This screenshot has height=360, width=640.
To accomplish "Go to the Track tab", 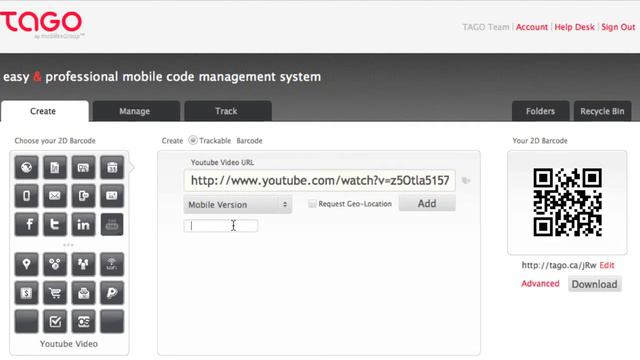I will (x=228, y=111).
